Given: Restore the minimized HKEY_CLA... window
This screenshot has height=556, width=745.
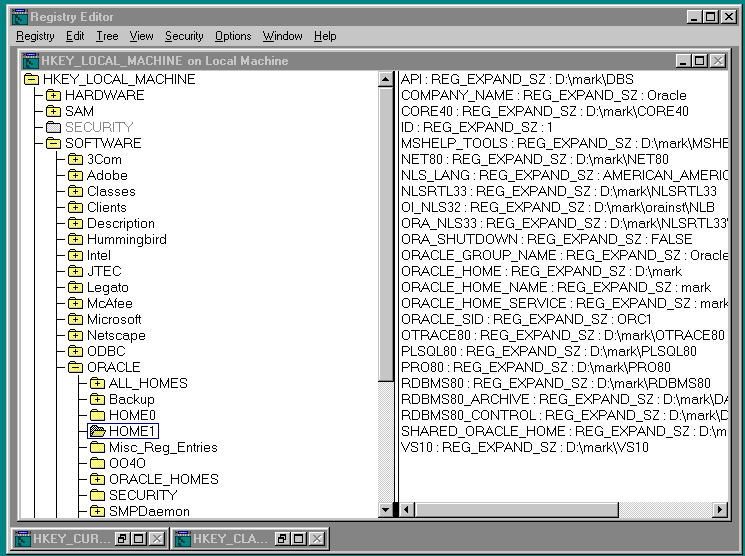Looking at the screenshot, I should [x=282, y=538].
